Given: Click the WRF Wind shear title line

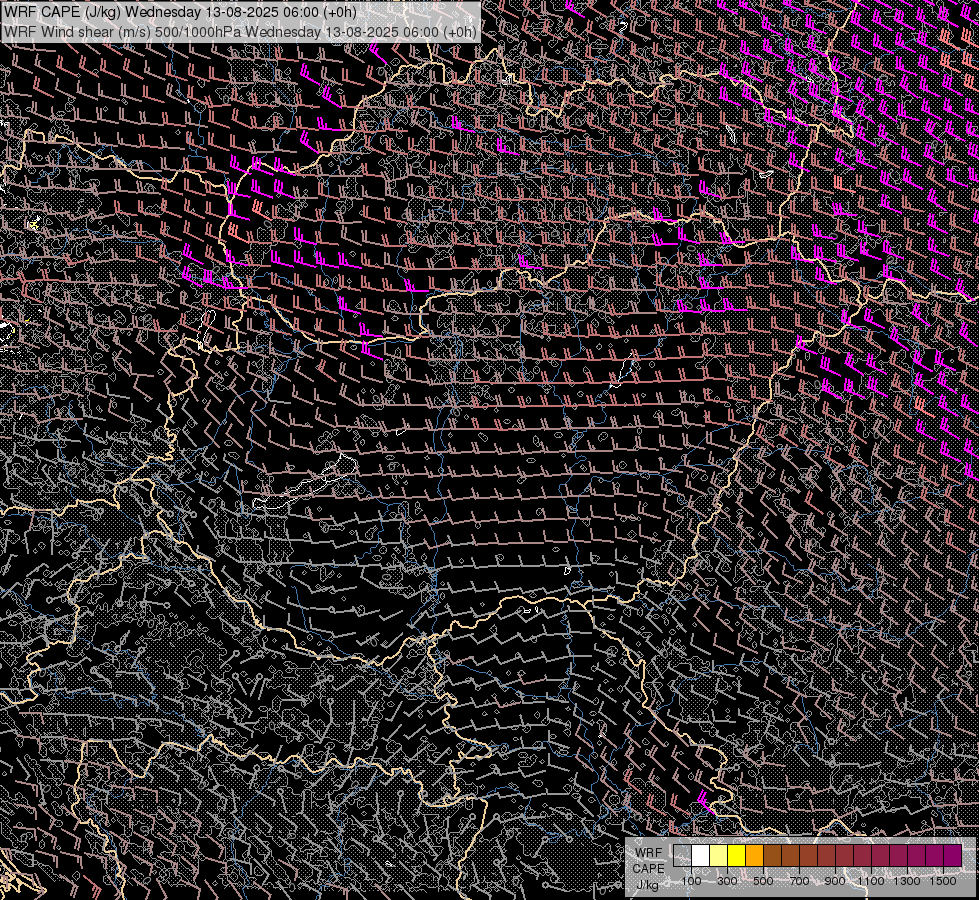Looking at the screenshot, I should (x=240, y=32).
